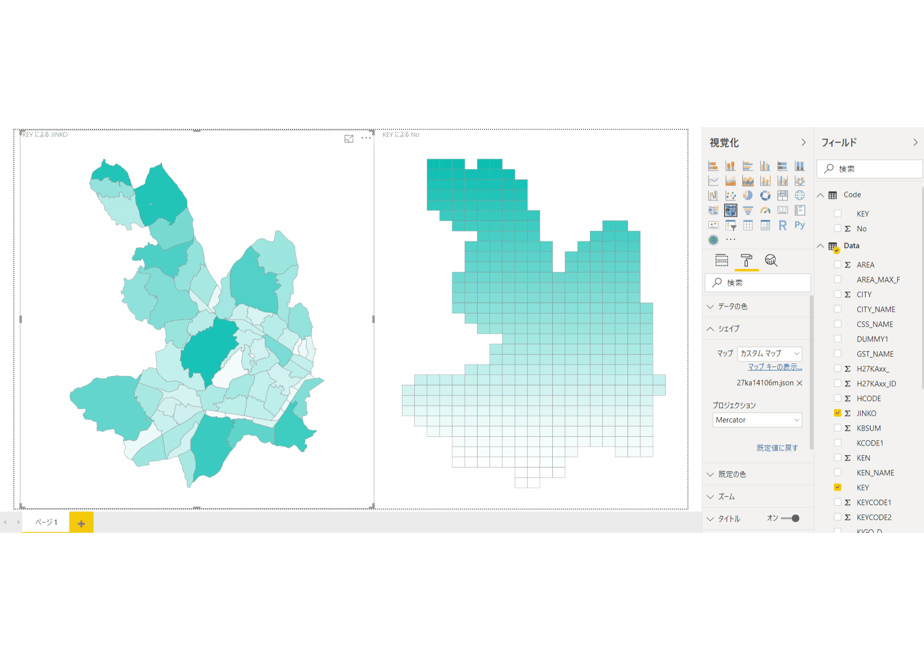
Task: Open the カスタム マップ map dropdown
Action: tap(770, 354)
